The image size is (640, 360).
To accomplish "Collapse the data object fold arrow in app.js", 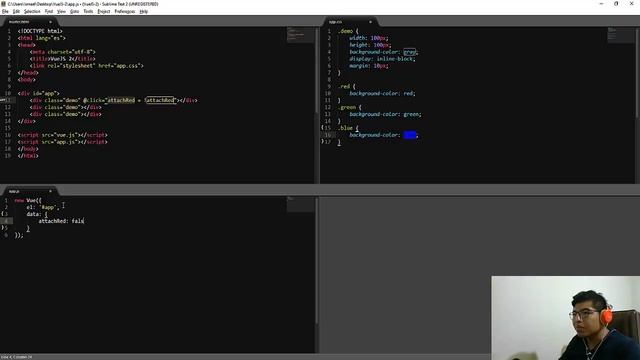I will (2, 214).
